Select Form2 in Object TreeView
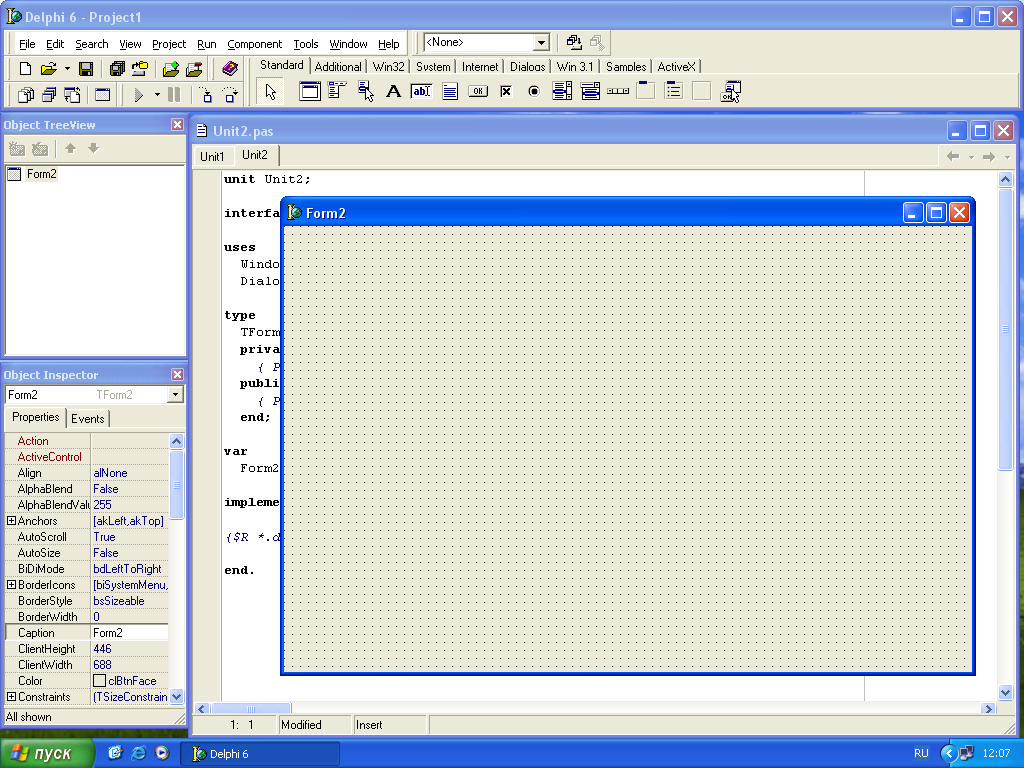The width and height of the screenshot is (1024, 768). click(x=41, y=174)
